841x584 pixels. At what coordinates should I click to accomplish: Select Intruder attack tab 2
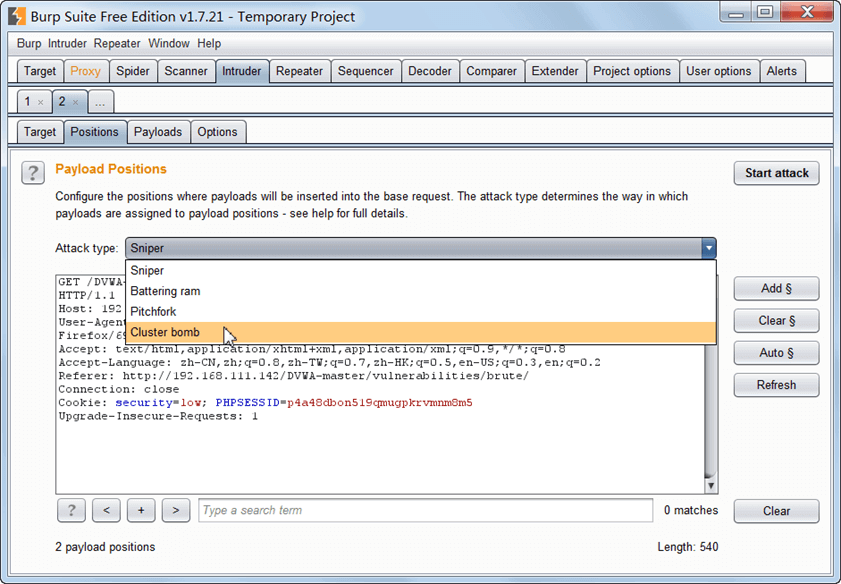coord(62,101)
